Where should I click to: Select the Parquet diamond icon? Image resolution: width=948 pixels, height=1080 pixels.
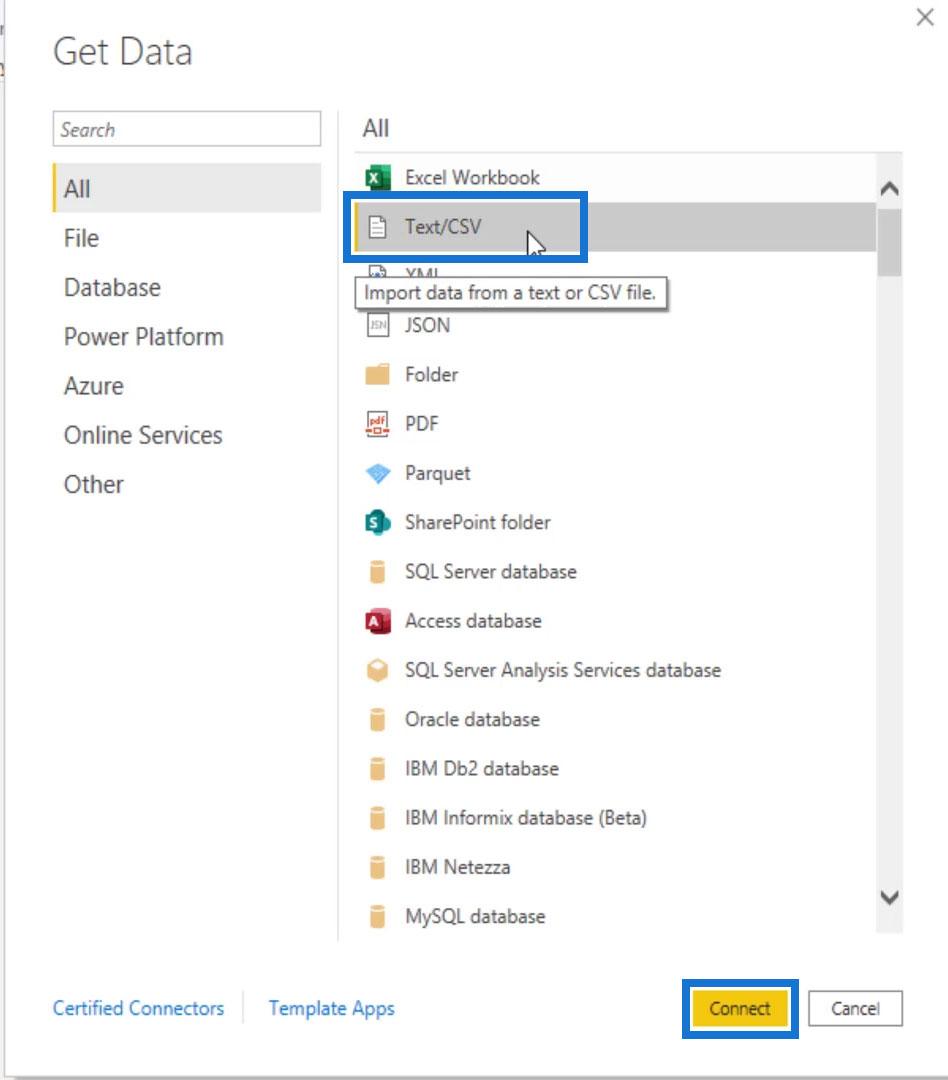coord(378,473)
